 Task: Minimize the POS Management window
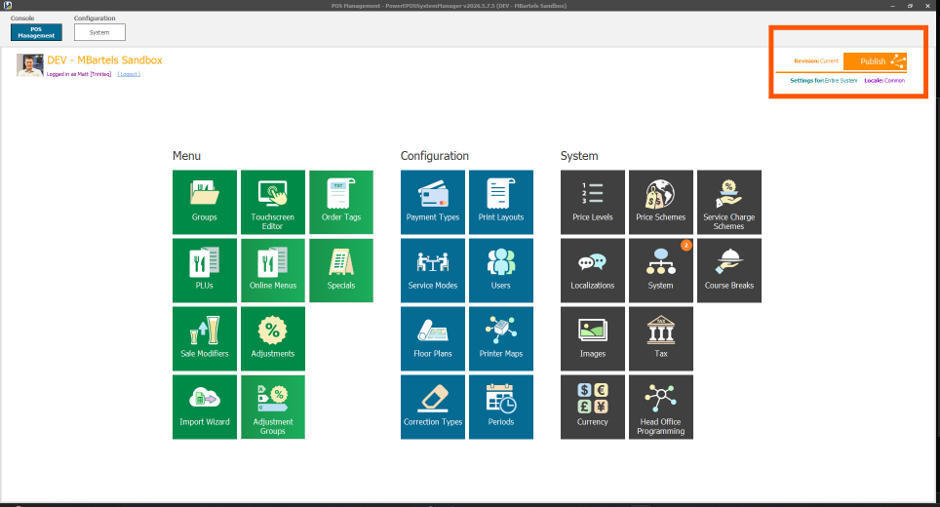(x=892, y=5)
